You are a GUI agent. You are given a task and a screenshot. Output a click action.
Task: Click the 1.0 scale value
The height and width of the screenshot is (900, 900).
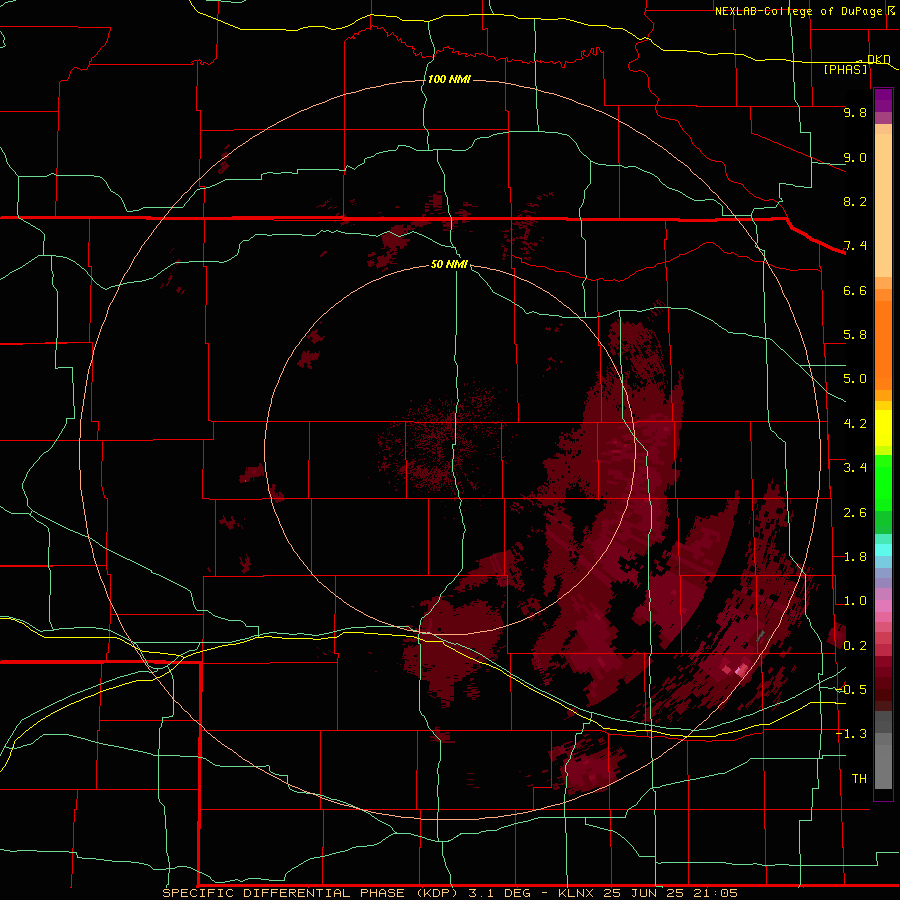855,601
